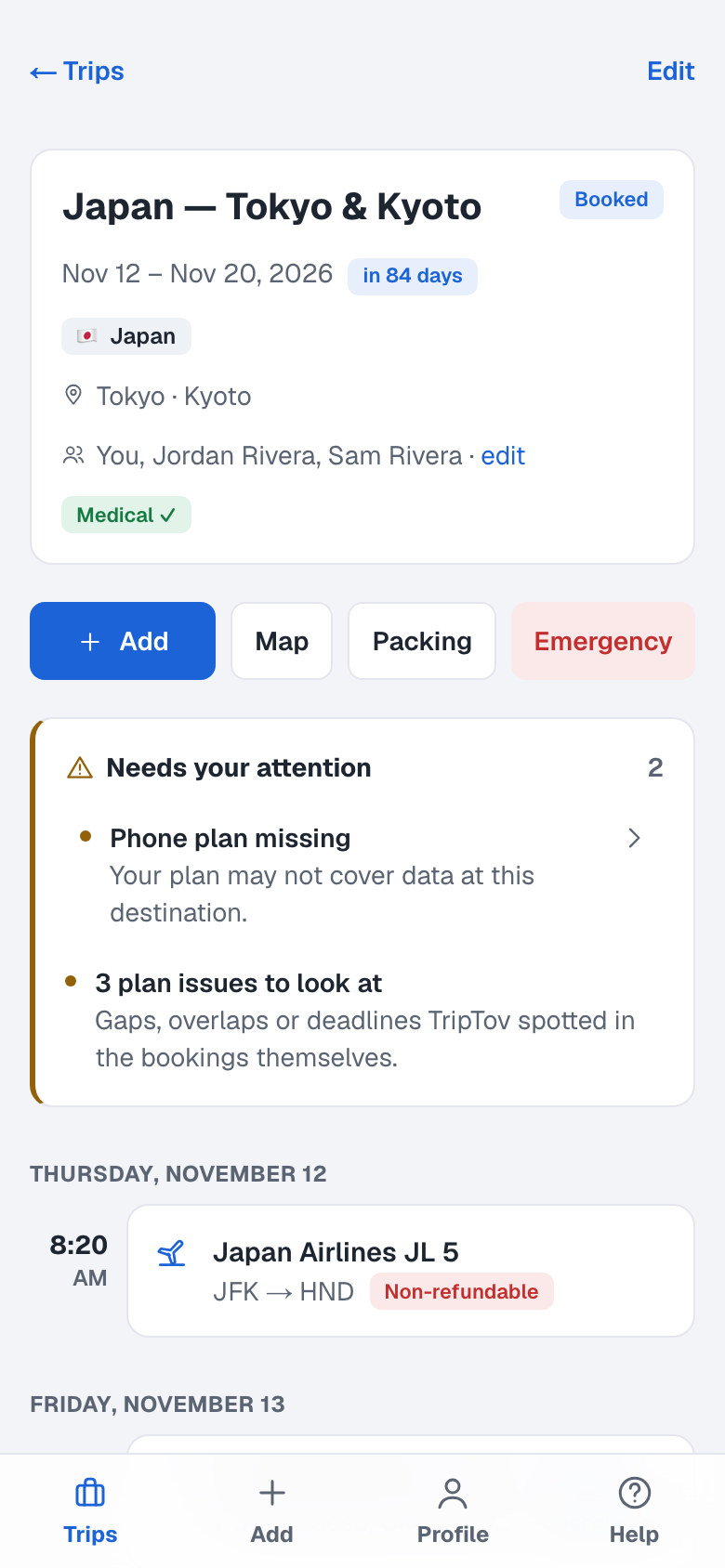This screenshot has width=725, height=1568.
Task: Click the suitcase Trips icon in bottom bar
Action: (x=90, y=1493)
